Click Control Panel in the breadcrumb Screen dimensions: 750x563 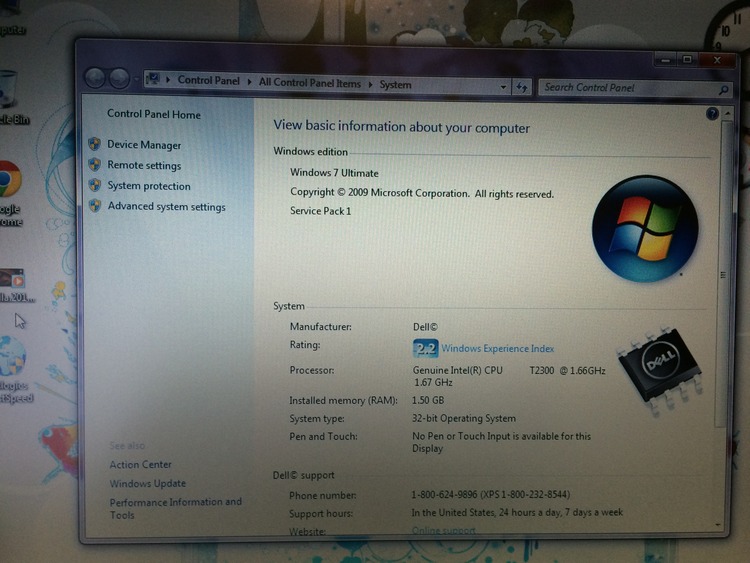pyautogui.click(x=209, y=80)
